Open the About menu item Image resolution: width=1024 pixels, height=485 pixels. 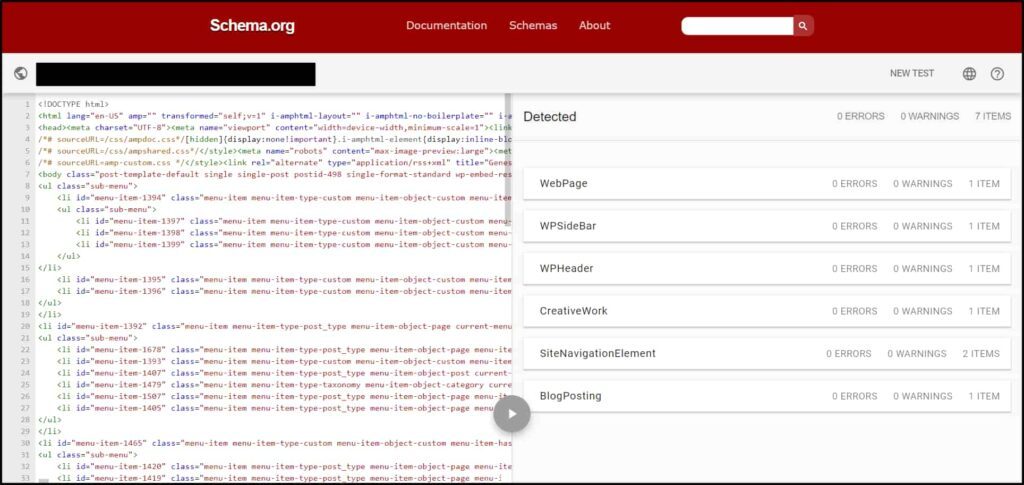[594, 25]
